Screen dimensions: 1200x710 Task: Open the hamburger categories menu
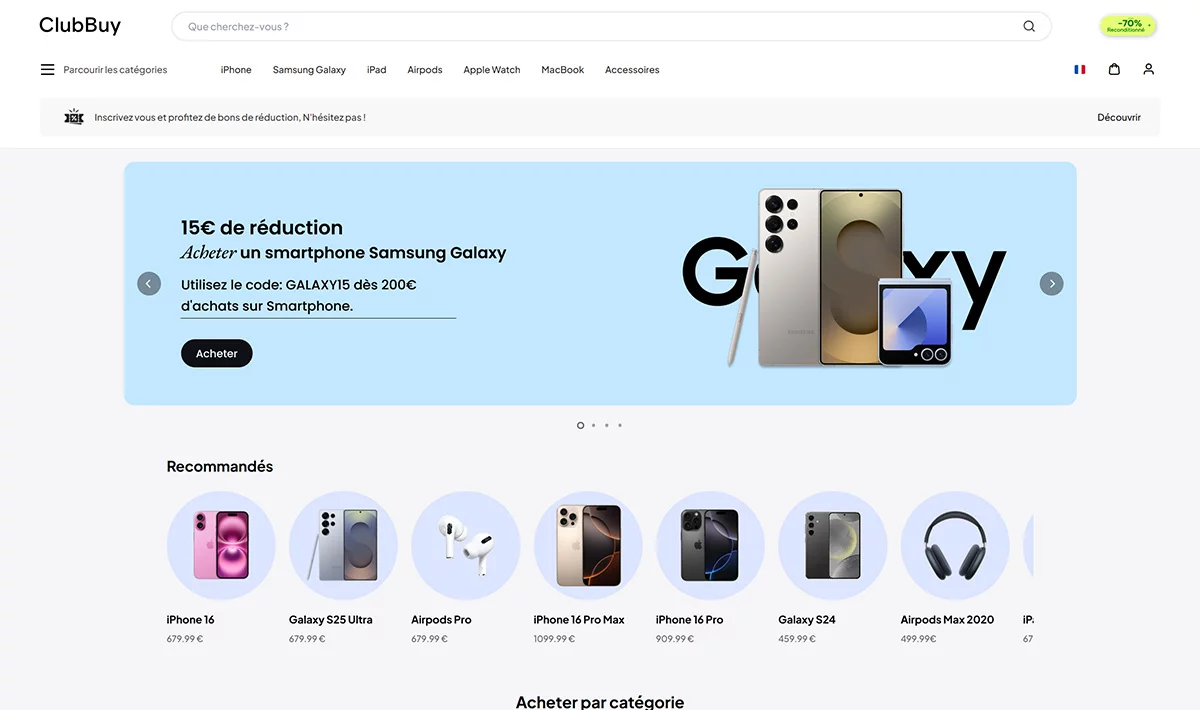click(x=47, y=70)
